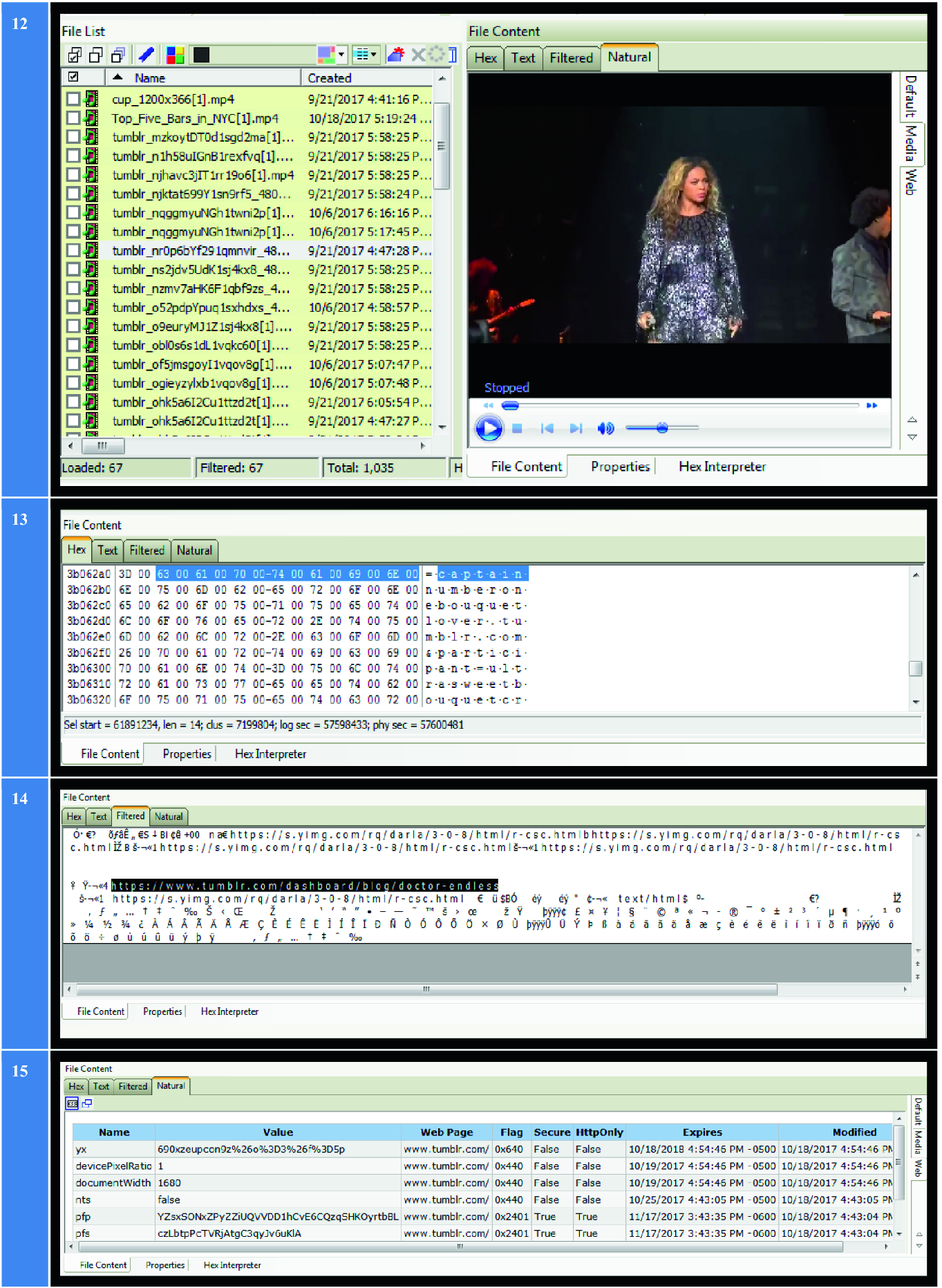Image resolution: width=942 pixels, height=1288 pixels.
Task: Pick the black color swatch in File List toolbar
Action: [201, 55]
